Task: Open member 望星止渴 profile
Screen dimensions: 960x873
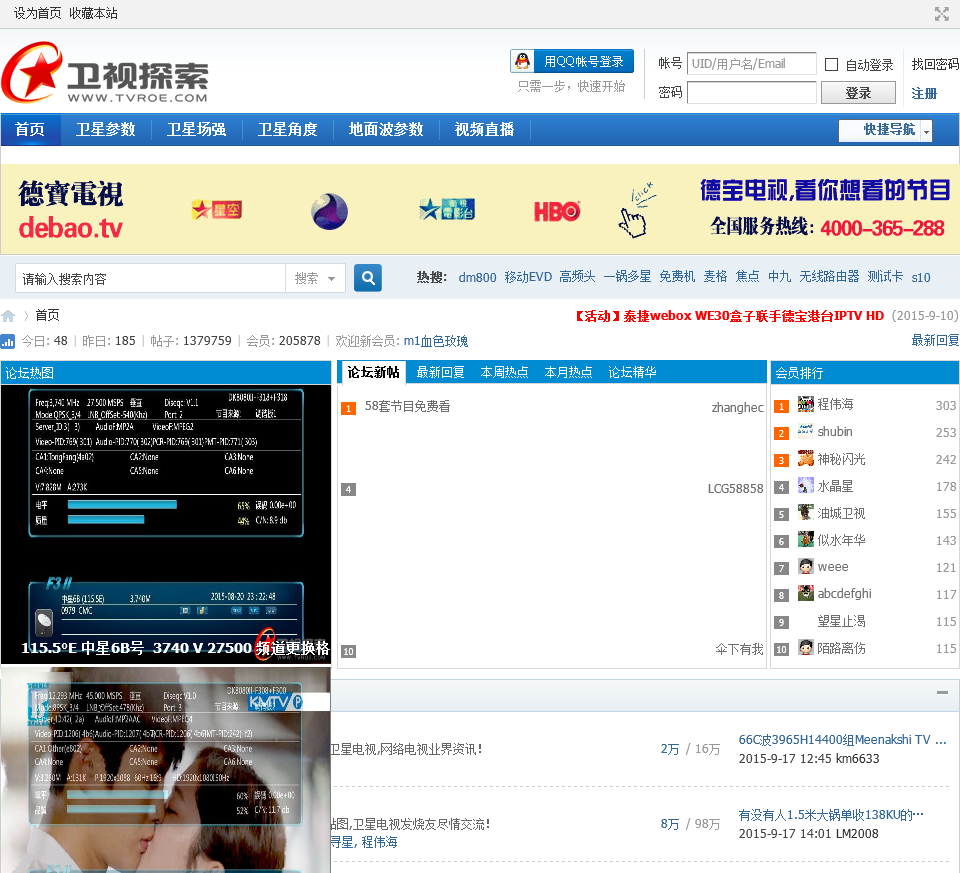Action: point(841,621)
